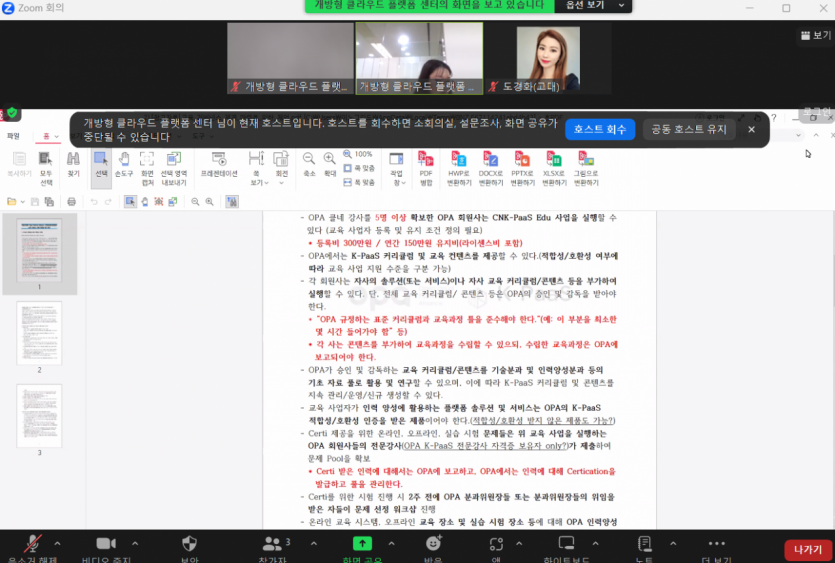Viewport: 835px width, 563px height.
Task: Toggle Fit Width (폭 맞춤) view option
Action: click(359, 182)
